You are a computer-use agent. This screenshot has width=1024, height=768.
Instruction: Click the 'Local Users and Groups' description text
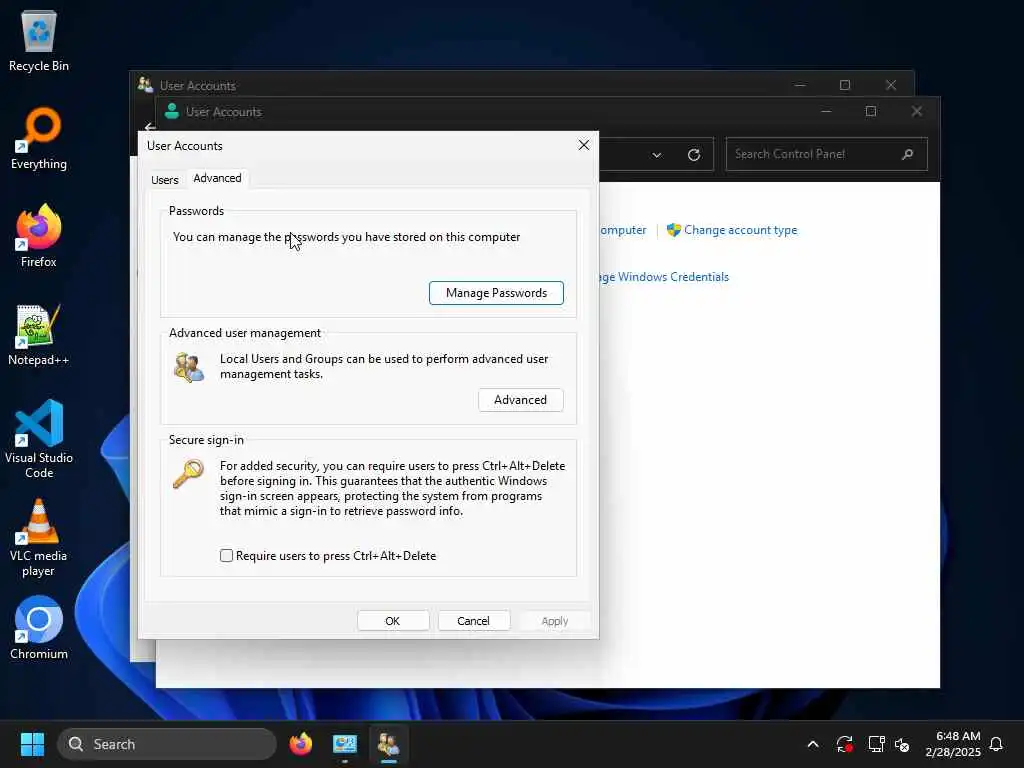point(384,366)
